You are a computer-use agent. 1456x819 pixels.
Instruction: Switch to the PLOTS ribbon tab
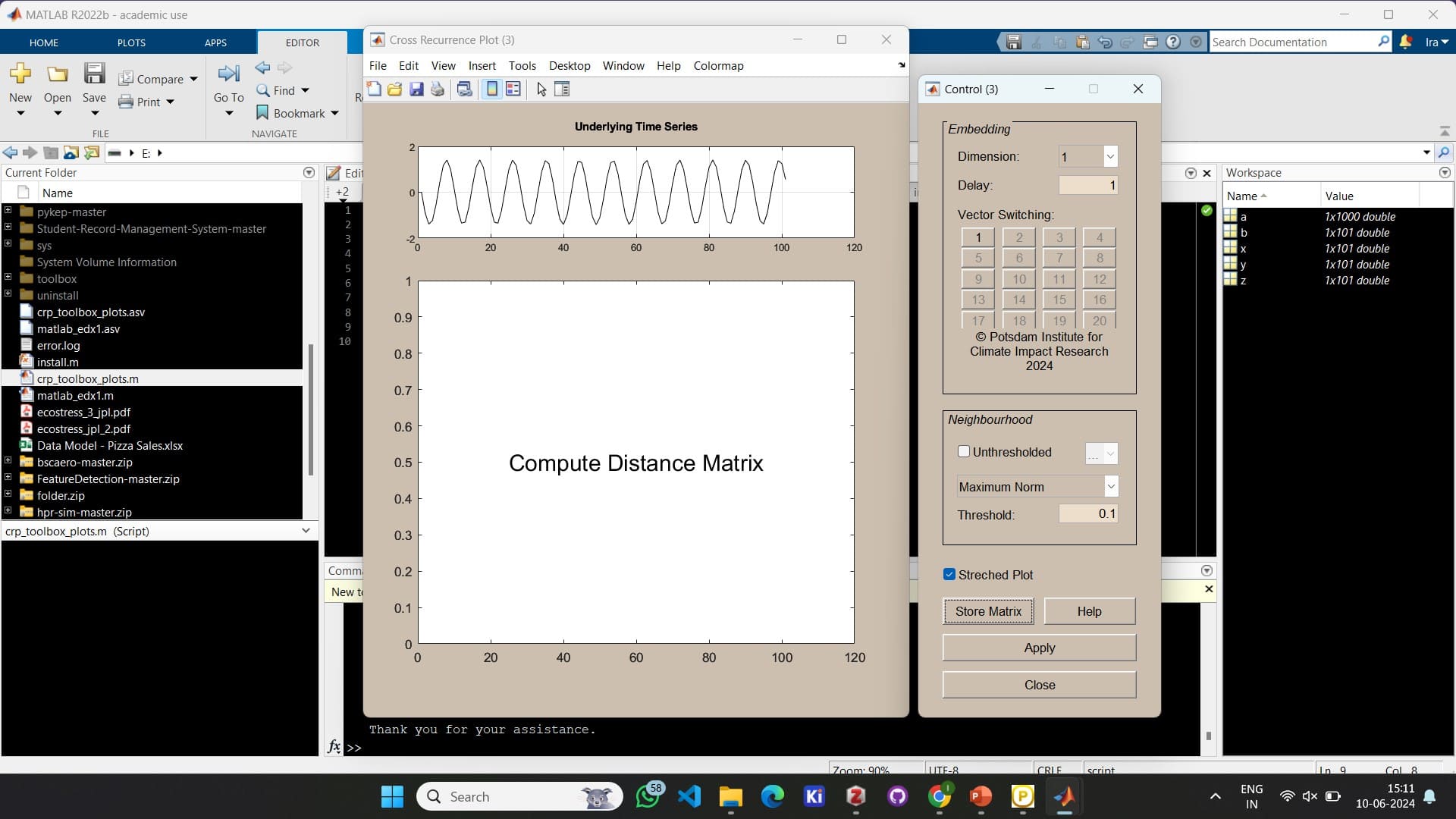click(x=131, y=42)
